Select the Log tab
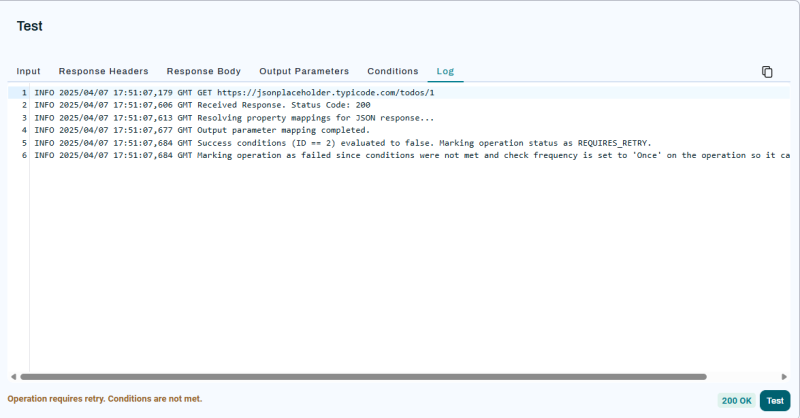 click(x=445, y=71)
